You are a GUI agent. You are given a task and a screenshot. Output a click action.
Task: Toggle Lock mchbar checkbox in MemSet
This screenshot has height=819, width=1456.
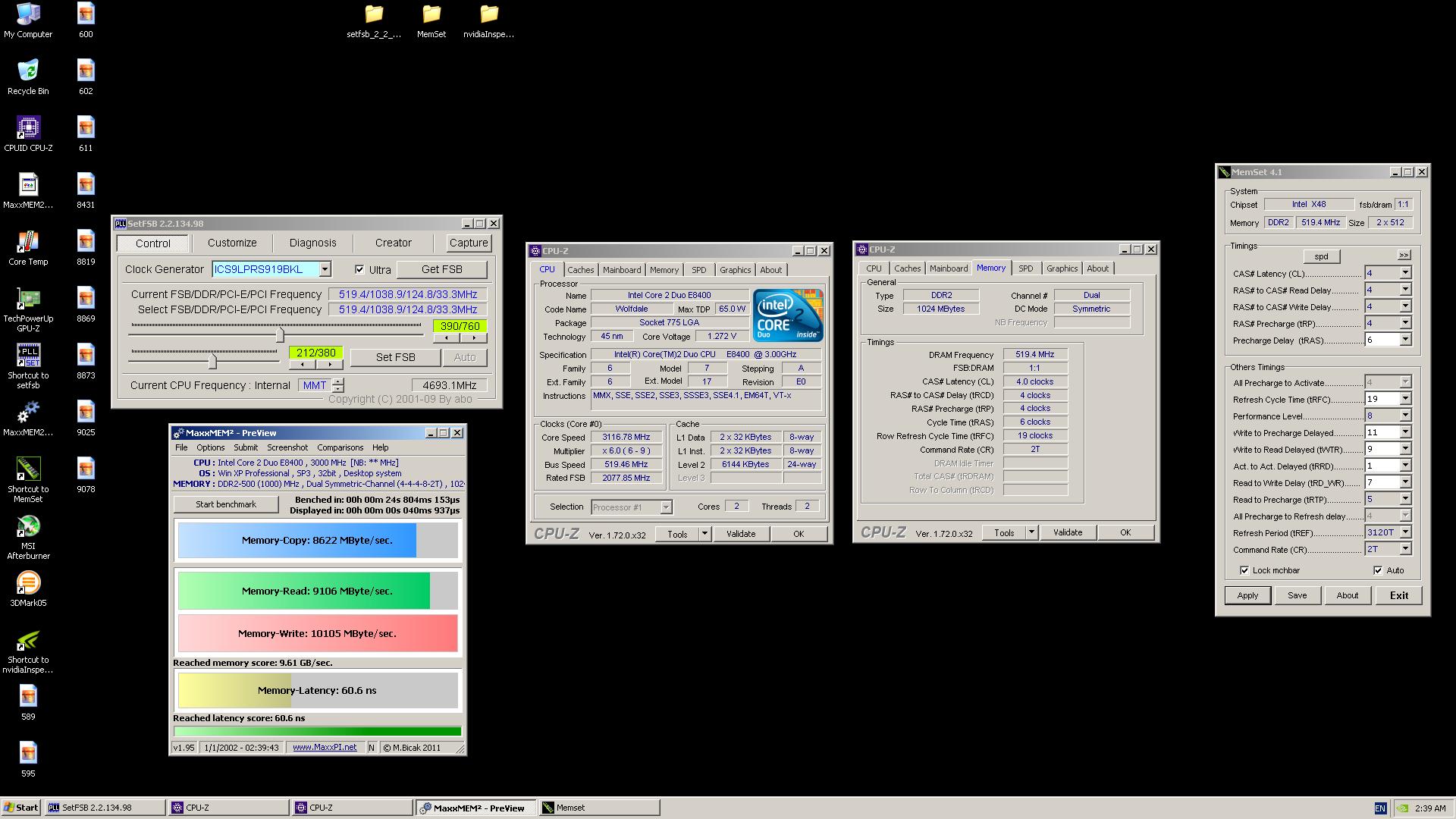click(1244, 570)
